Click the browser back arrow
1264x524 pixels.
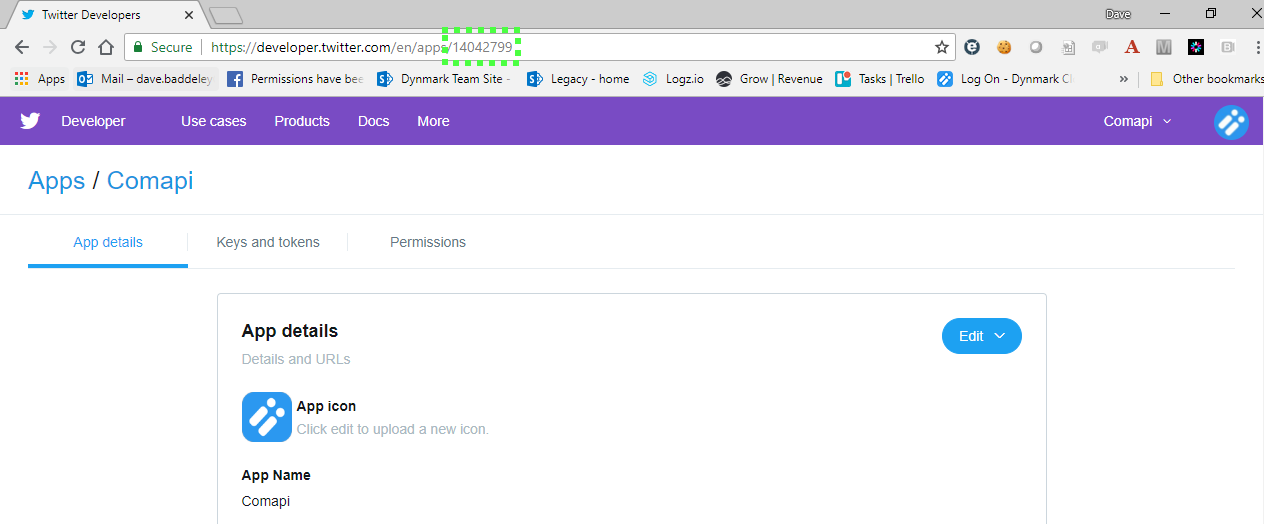click(x=22, y=47)
